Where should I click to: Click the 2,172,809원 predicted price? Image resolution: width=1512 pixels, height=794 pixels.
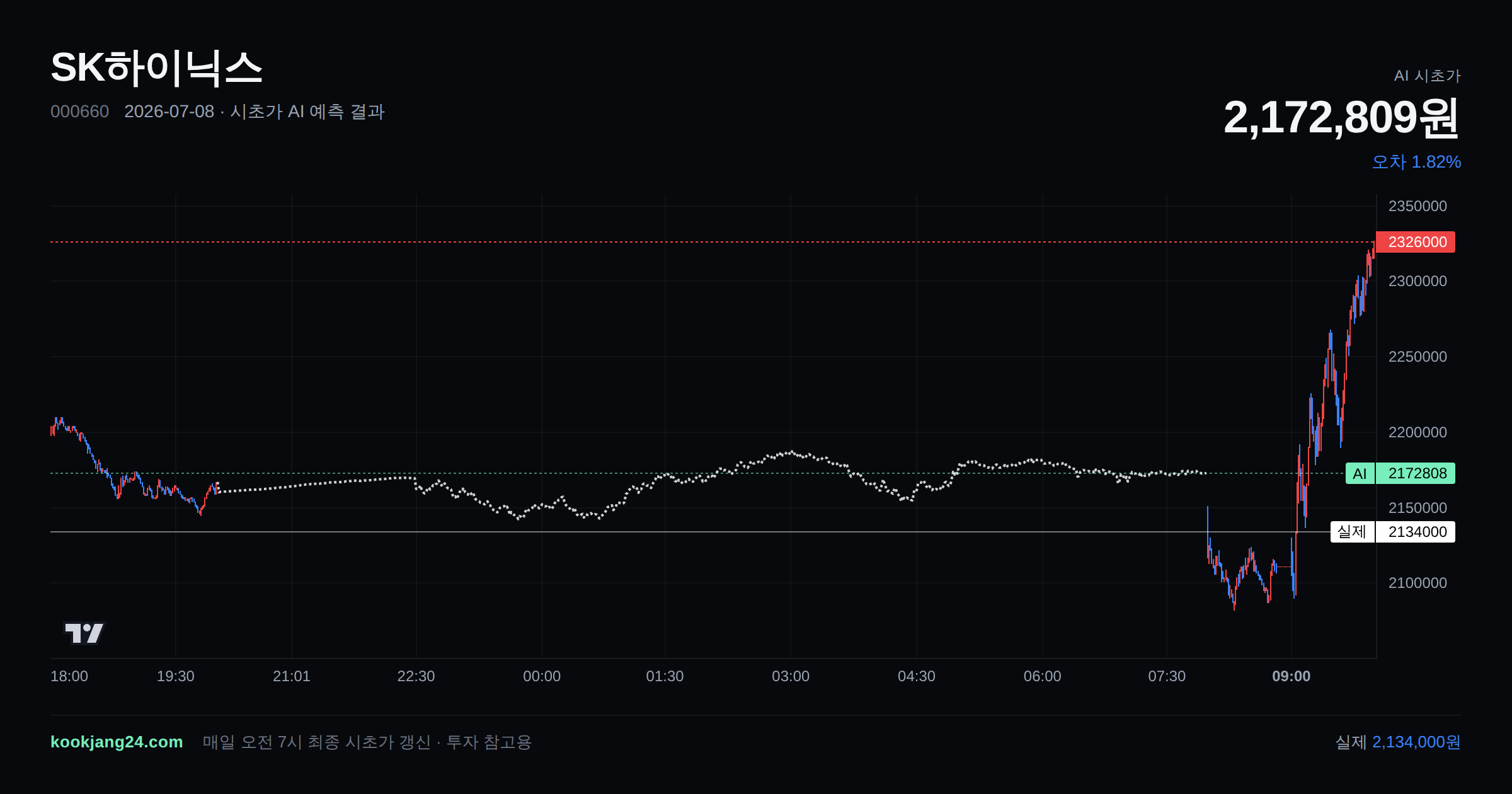(1342, 118)
